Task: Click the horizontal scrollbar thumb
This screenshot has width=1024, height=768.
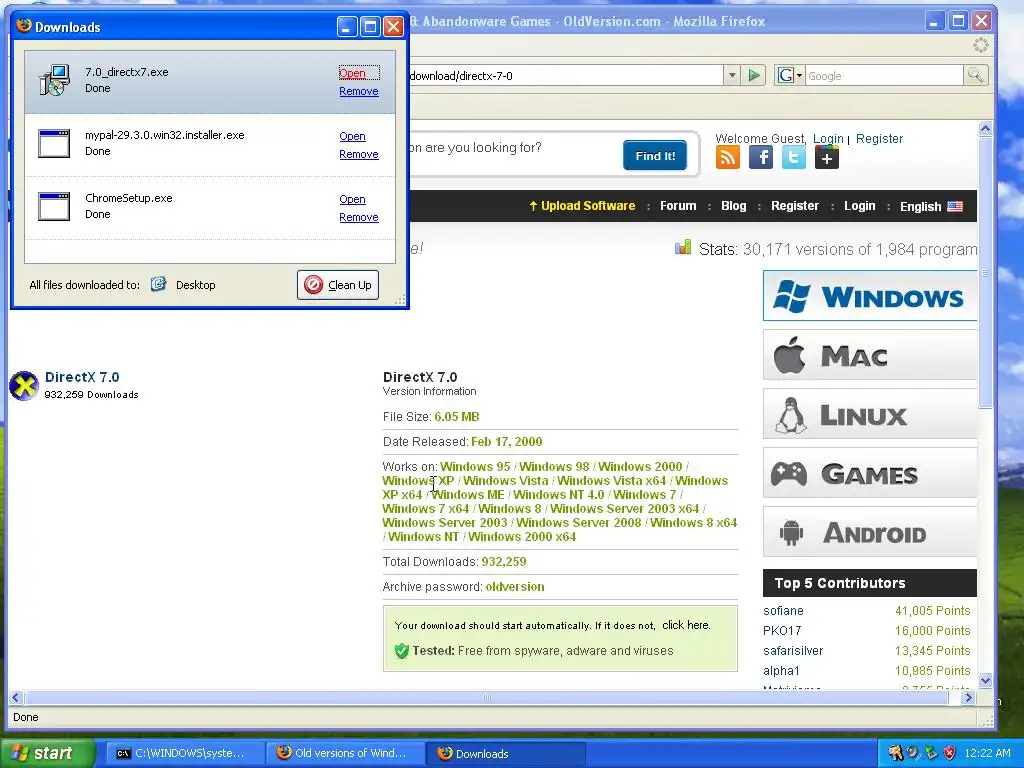Action: pyautogui.click(x=485, y=697)
